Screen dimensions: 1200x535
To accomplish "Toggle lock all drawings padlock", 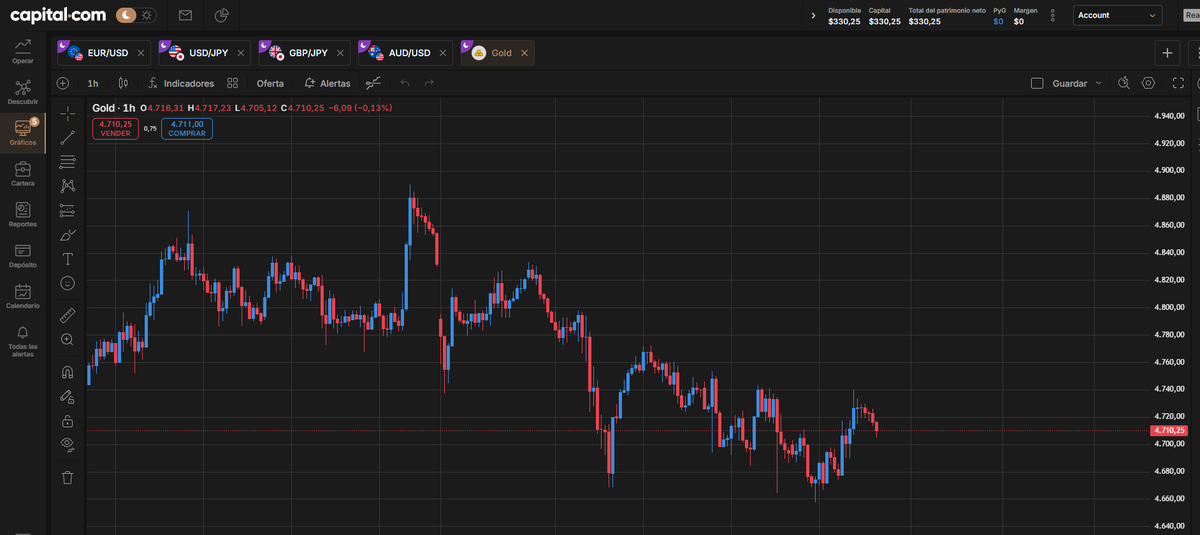I will (x=67, y=420).
